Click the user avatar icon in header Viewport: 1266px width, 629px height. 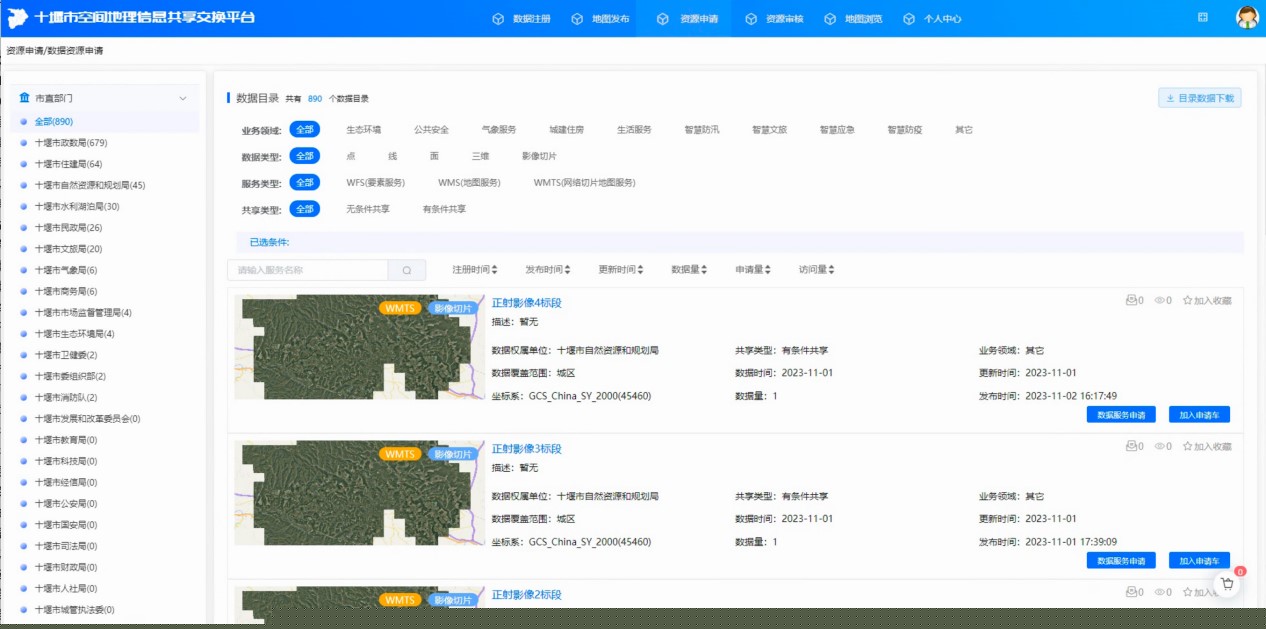[x=1246, y=18]
